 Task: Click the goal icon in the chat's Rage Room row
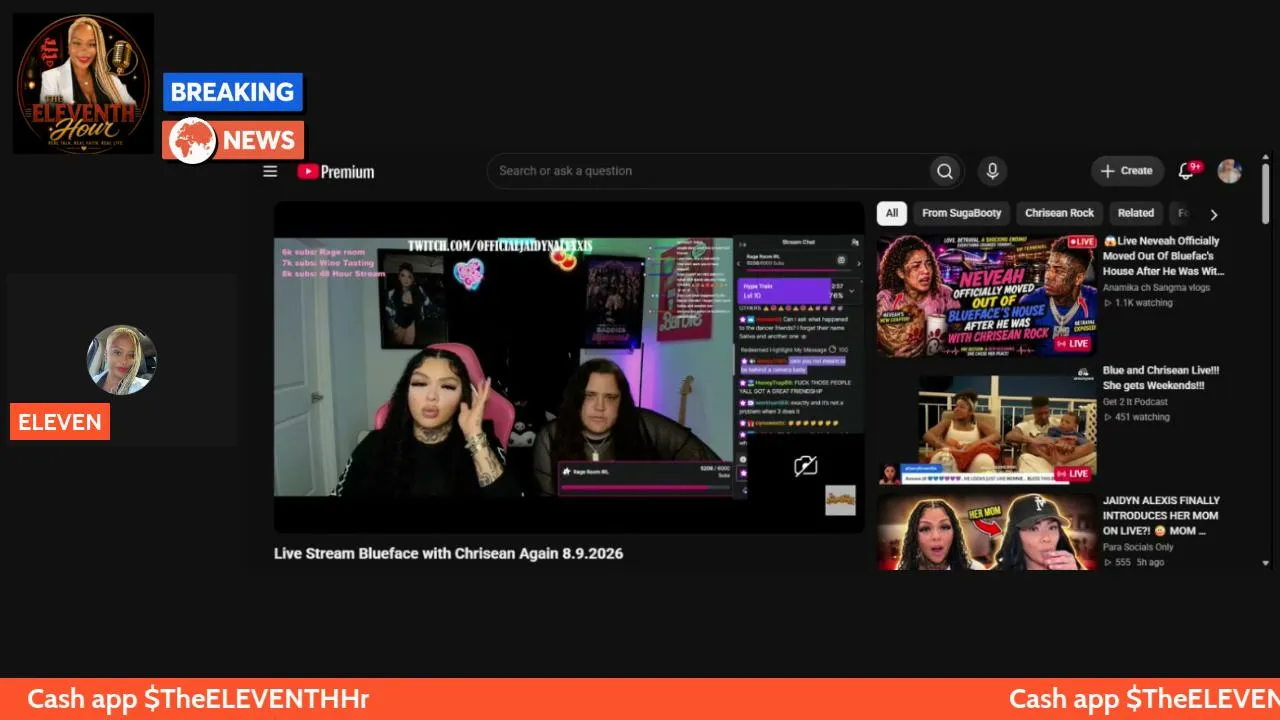point(842,261)
